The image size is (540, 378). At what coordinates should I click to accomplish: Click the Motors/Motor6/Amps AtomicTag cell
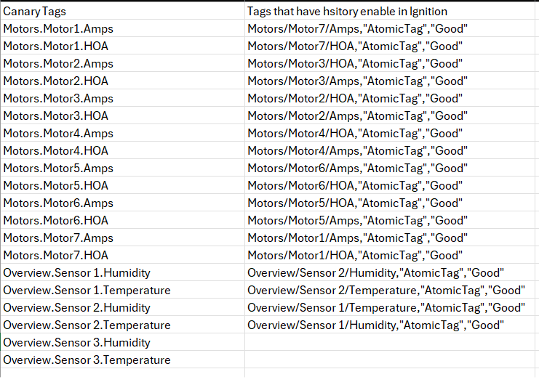pos(391,168)
